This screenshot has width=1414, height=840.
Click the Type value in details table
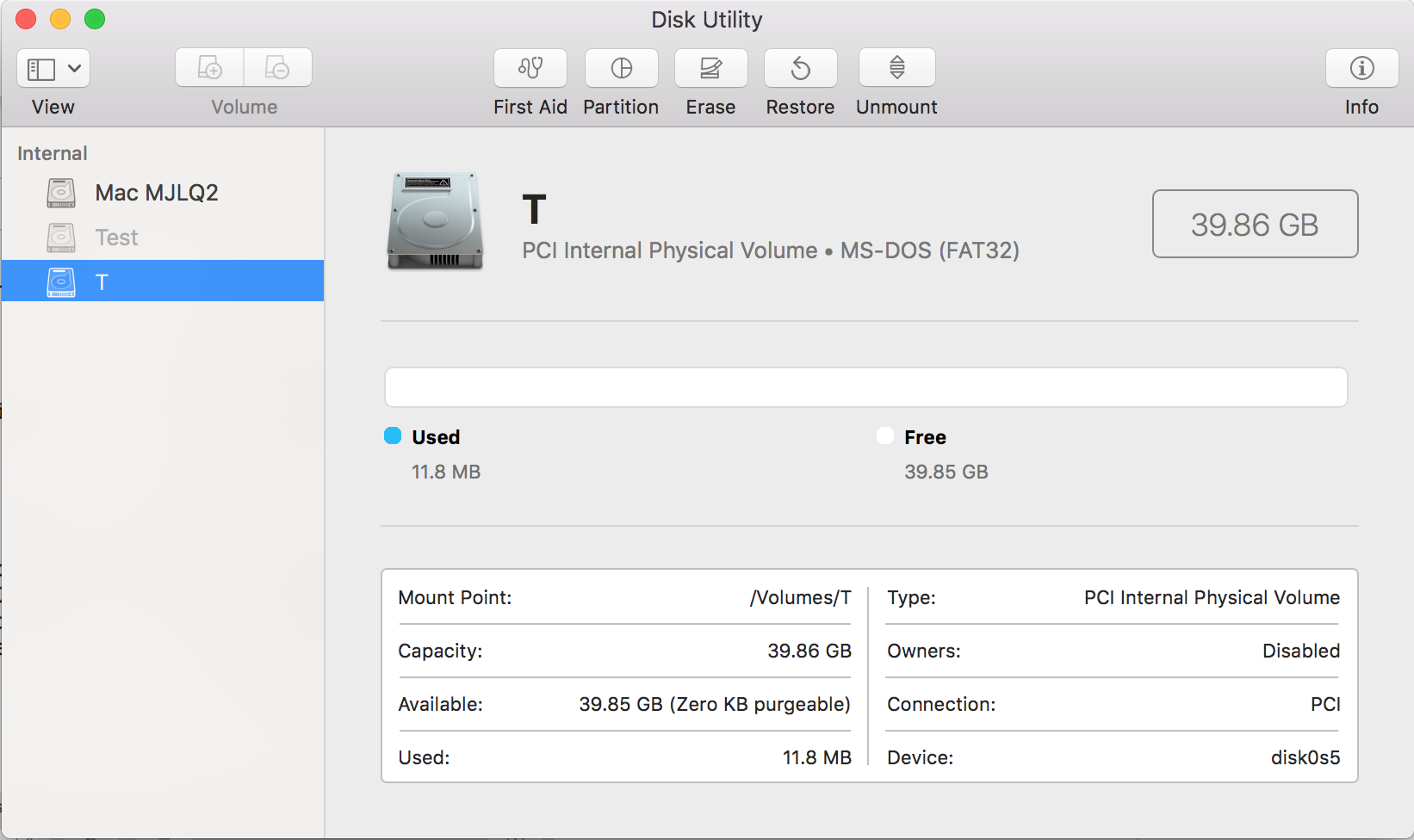1212,597
